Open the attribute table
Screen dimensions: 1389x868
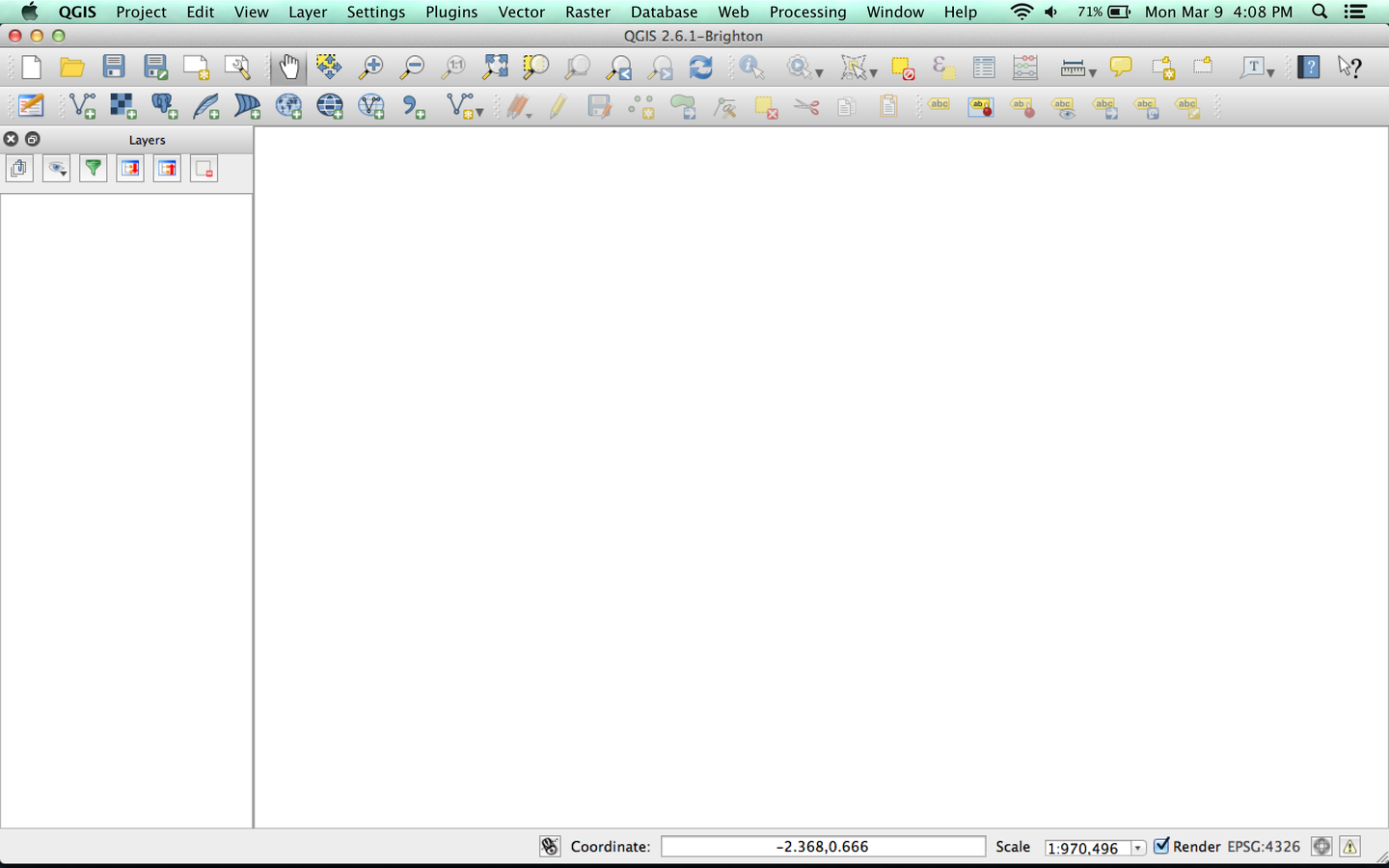click(984, 68)
